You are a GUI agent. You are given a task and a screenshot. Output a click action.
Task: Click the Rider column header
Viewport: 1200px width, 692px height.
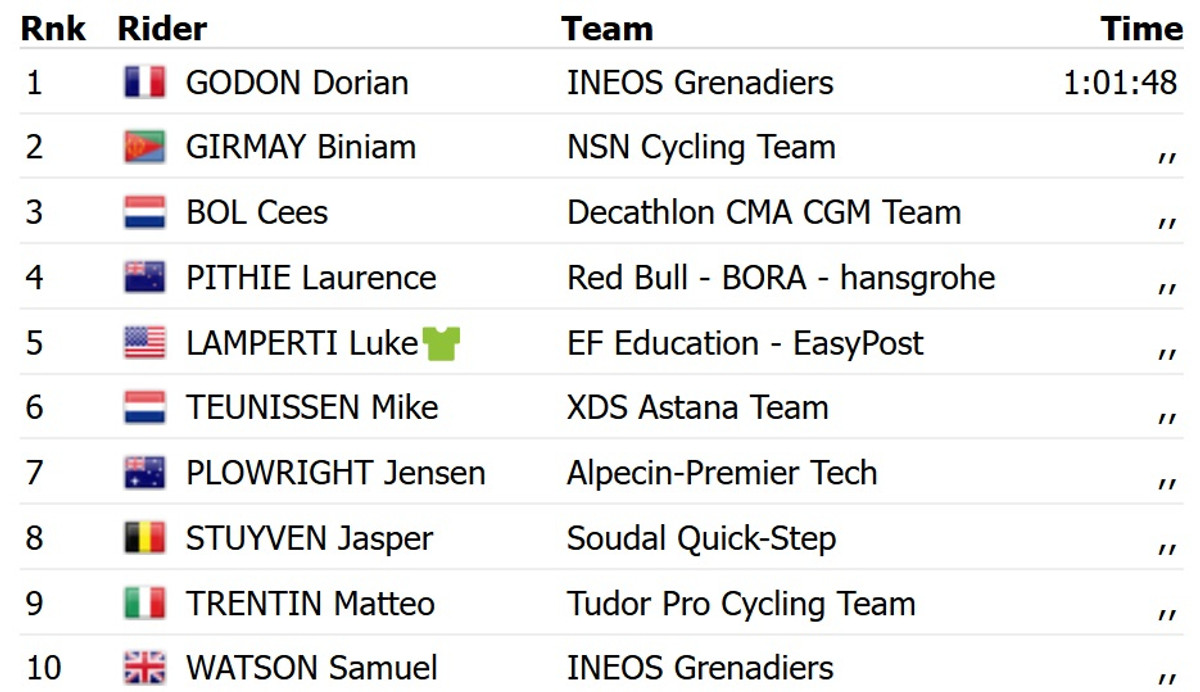[x=162, y=29]
